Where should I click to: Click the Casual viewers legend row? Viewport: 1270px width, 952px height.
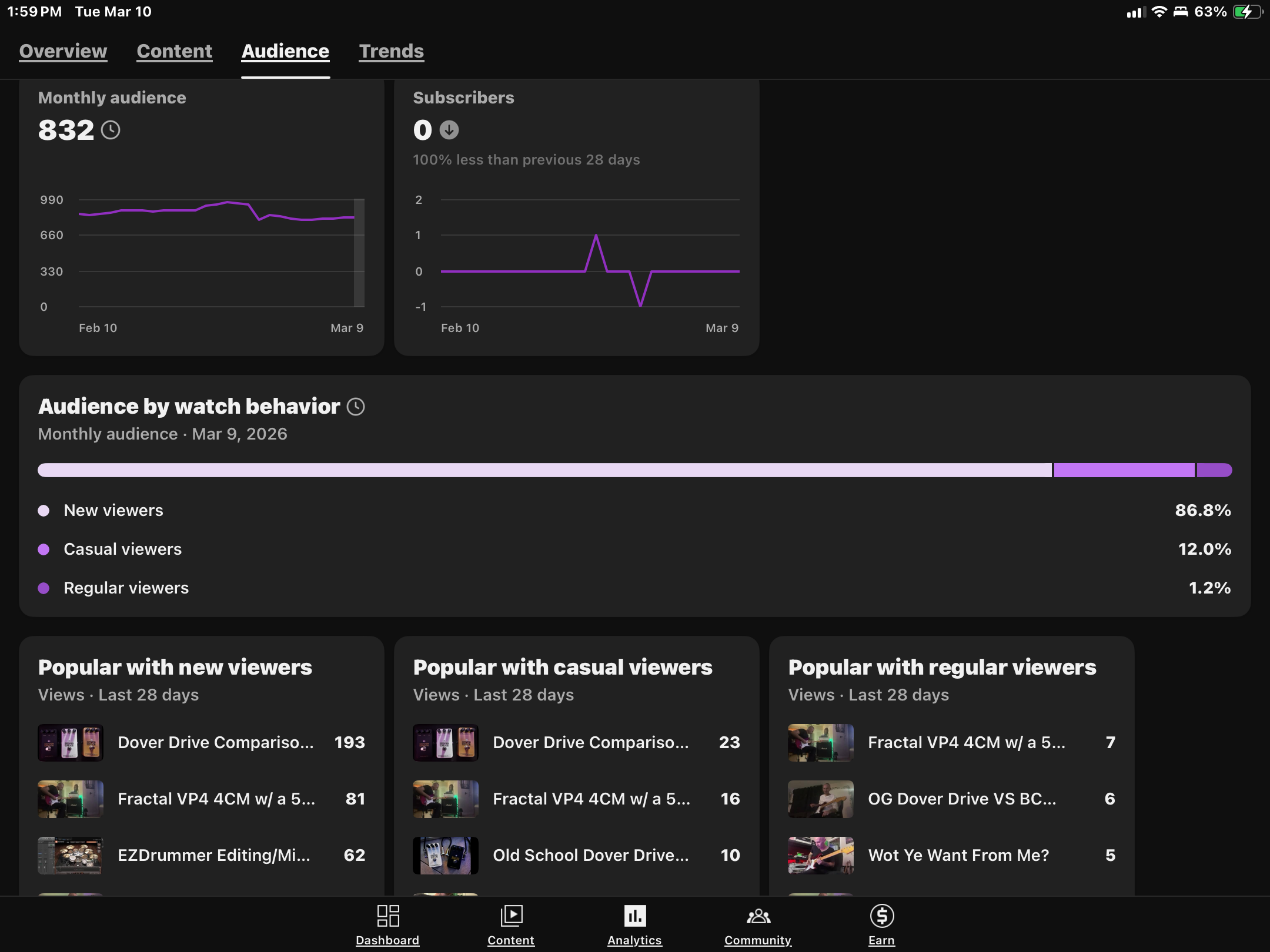coord(122,549)
